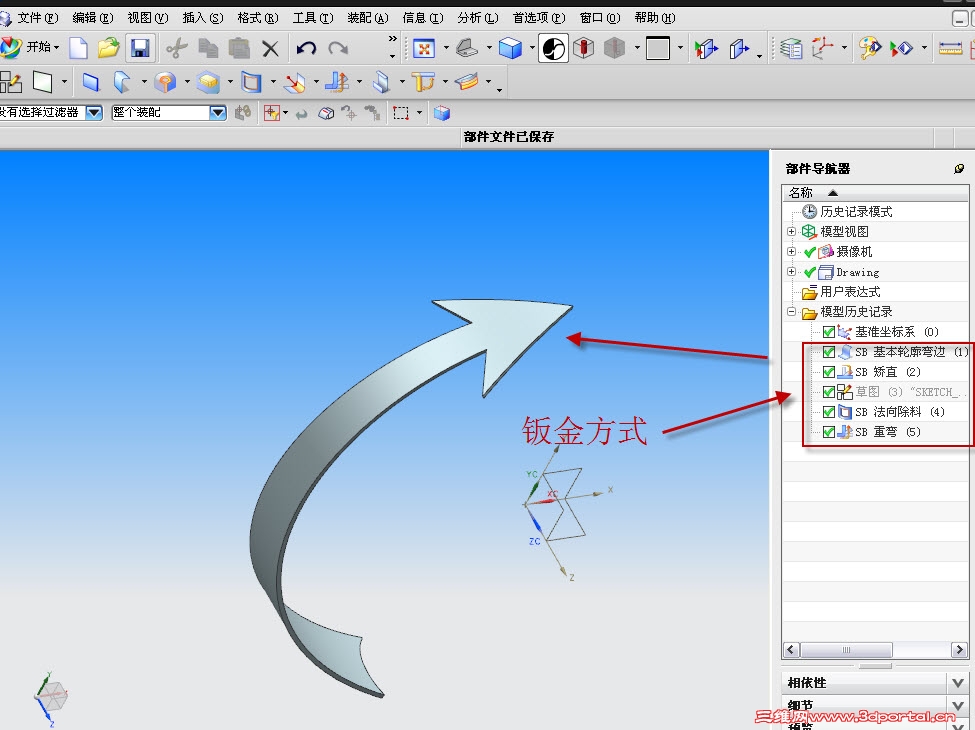Click the red section cube icon
975x730 pixels.
tap(583, 48)
